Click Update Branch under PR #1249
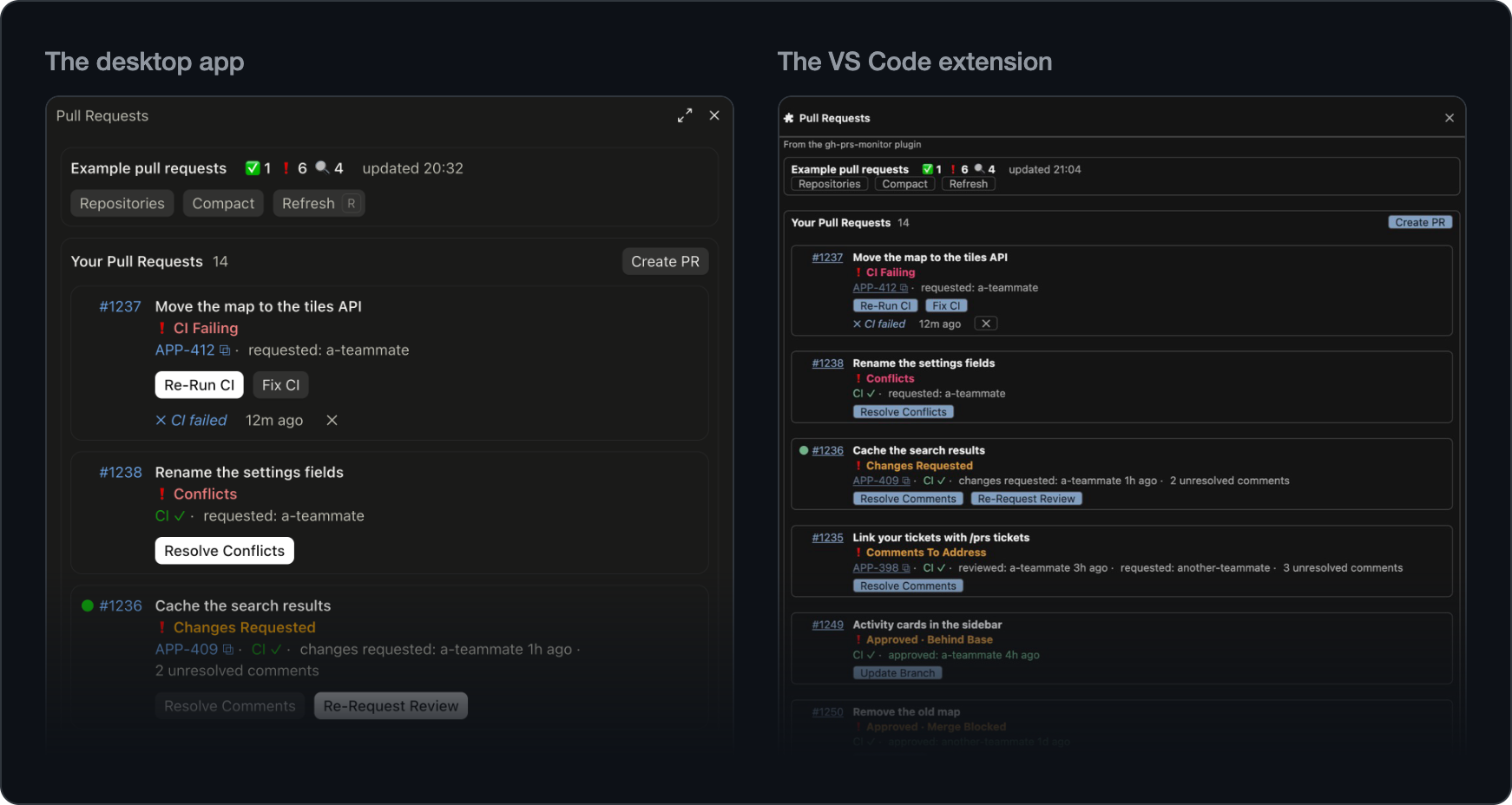This screenshot has width=1512, height=805. click(x=897, y=673)
